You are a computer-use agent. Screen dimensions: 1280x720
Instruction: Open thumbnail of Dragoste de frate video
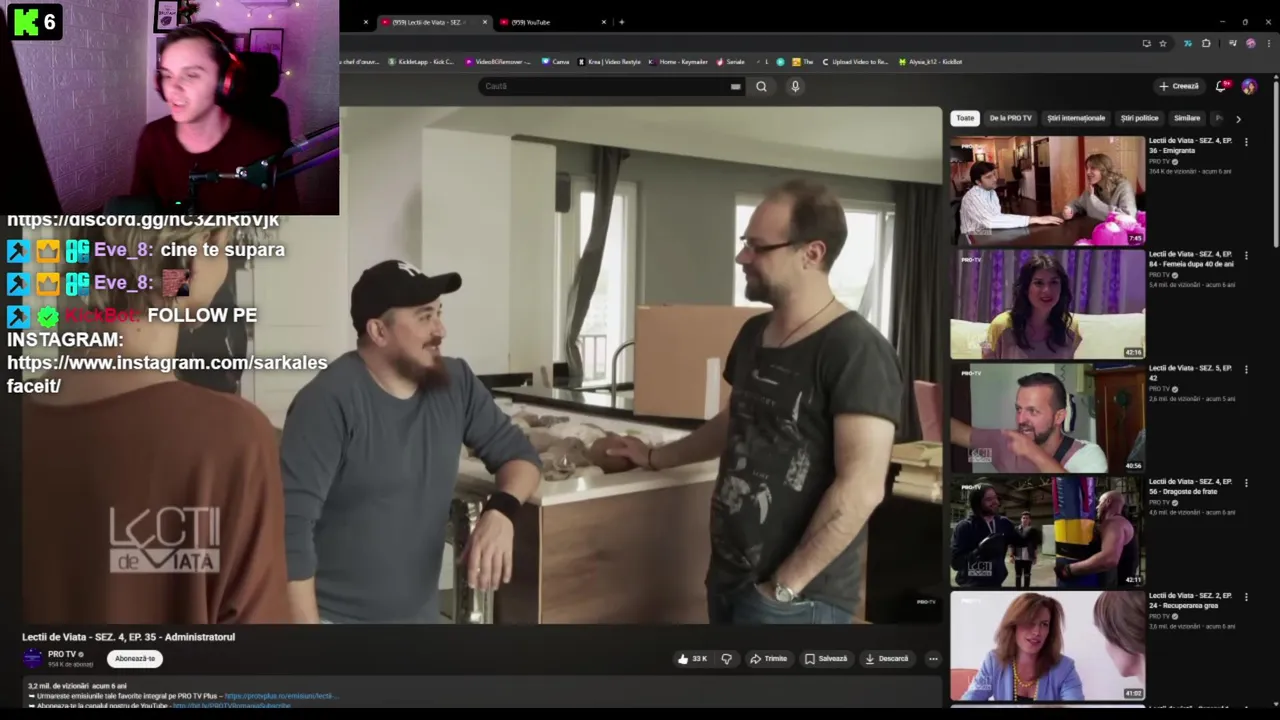1047,532
